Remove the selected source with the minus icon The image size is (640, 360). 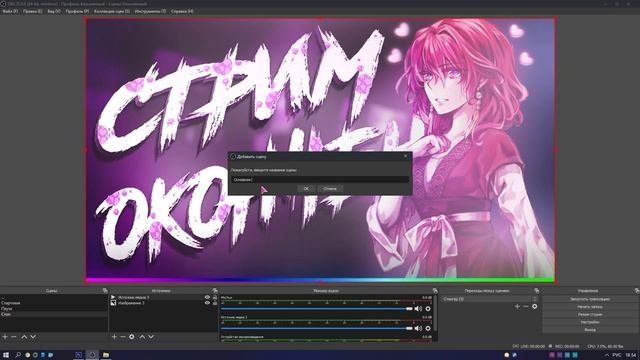[x=123, y=337]
